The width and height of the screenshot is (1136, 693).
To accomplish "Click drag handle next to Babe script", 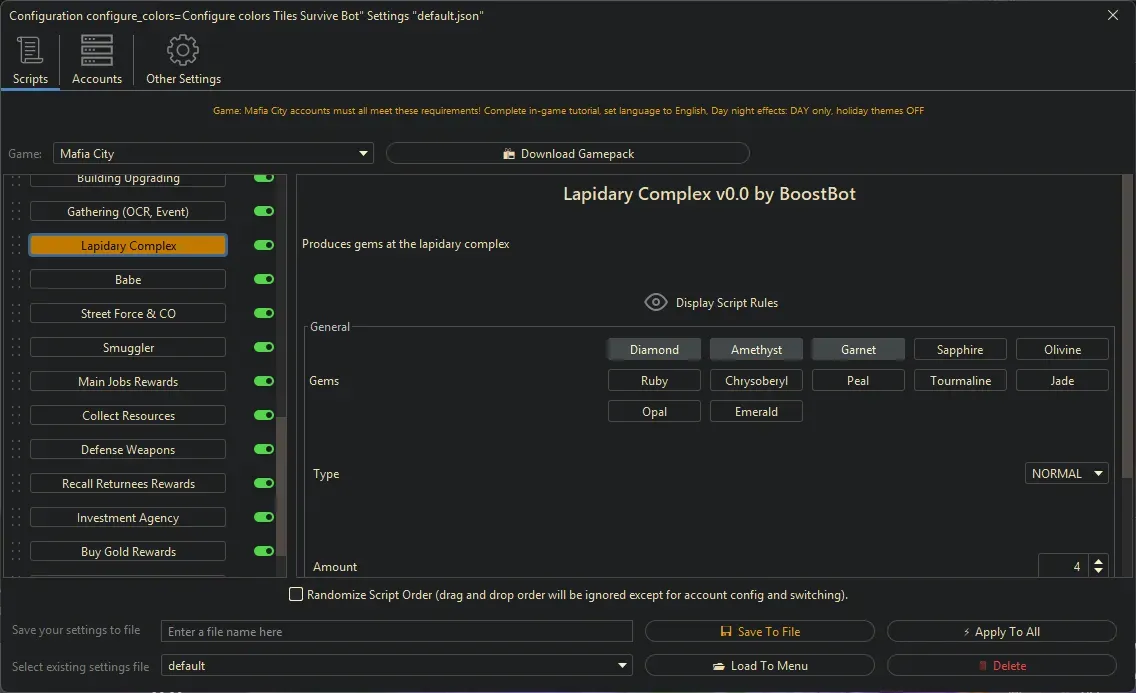I will pyautogui.click(x=15, y=280).
